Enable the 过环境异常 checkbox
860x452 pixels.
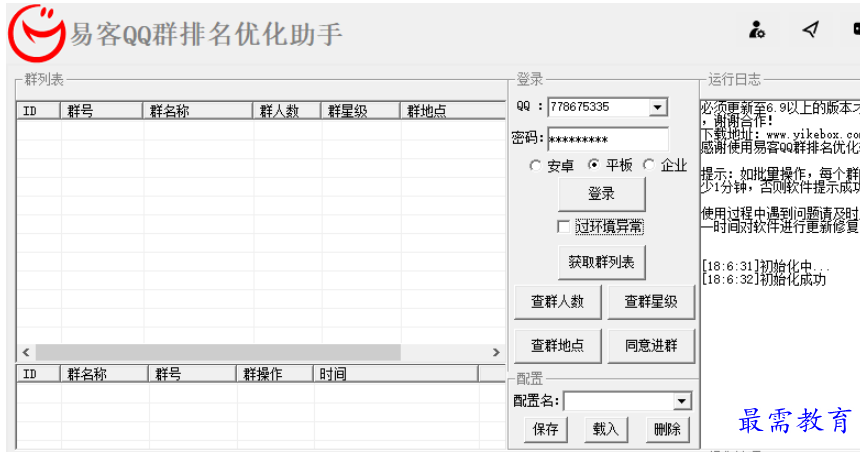[x=600, y=227]
